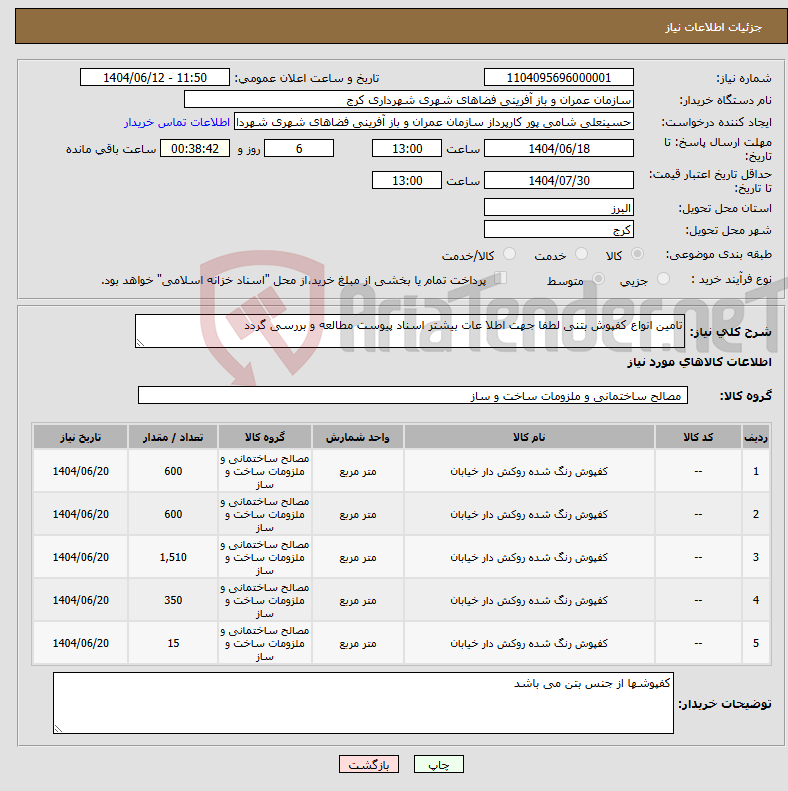Click the product name in row 5
The image size is (788, 791).
(x=529, y=643)
